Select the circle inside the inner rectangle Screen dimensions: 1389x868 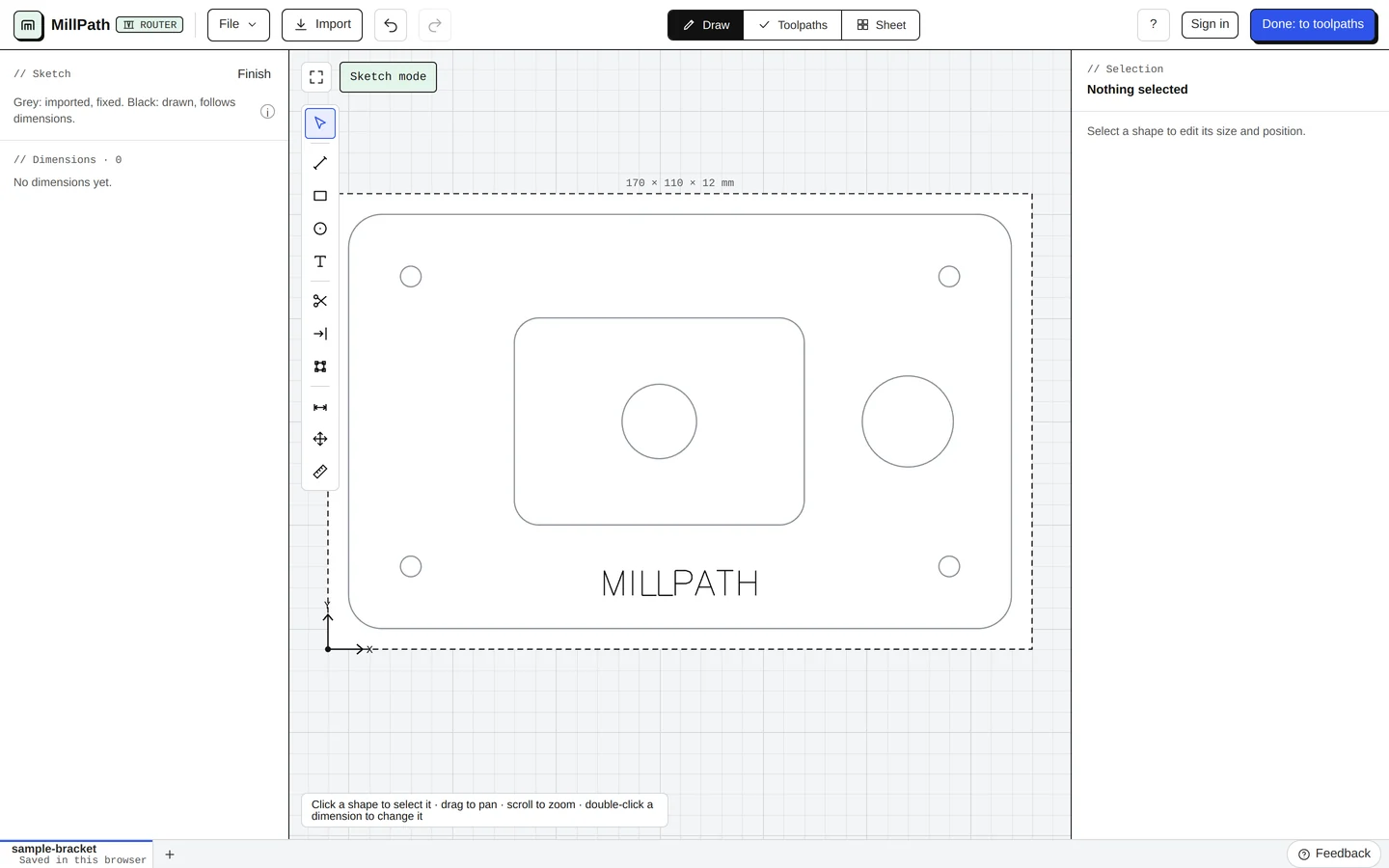click(x=659, y=421)
